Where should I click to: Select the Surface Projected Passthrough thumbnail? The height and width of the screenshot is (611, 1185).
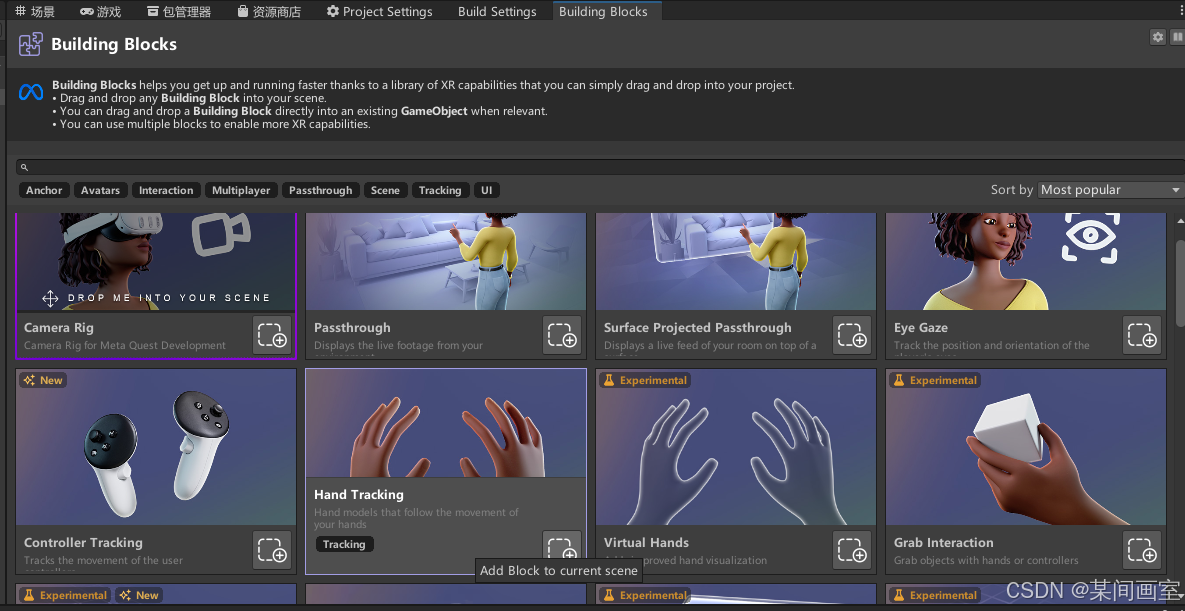pyautogui.click(x=736, y=262)
